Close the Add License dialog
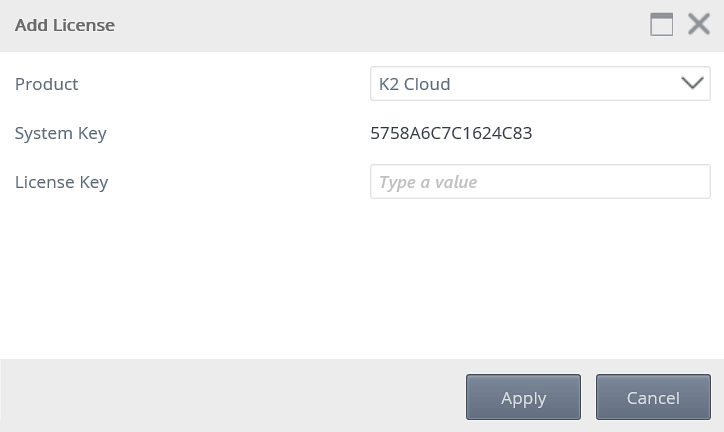Image resolution: width=724 pixels, height=432 pixels. (699, 25)
